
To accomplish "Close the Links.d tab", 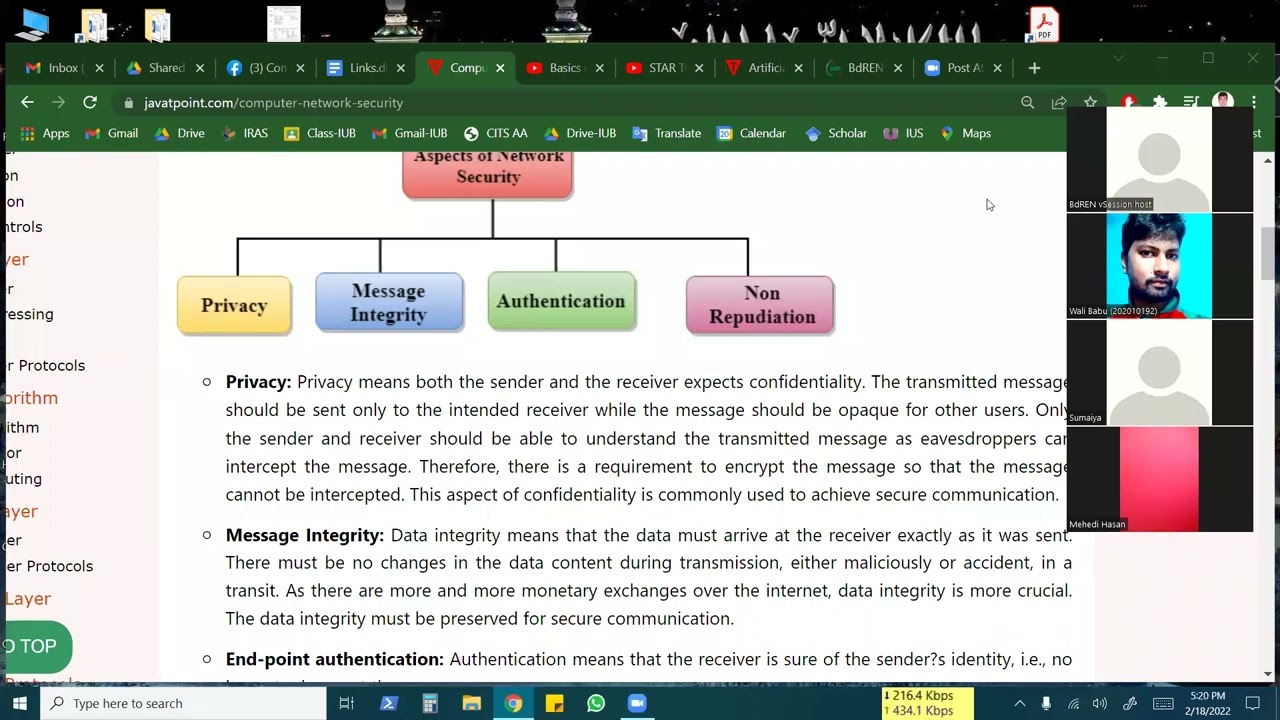I will pos(400,68).
